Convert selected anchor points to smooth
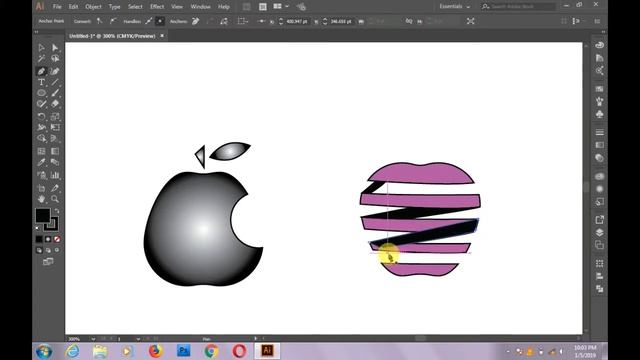 point(113,21)
